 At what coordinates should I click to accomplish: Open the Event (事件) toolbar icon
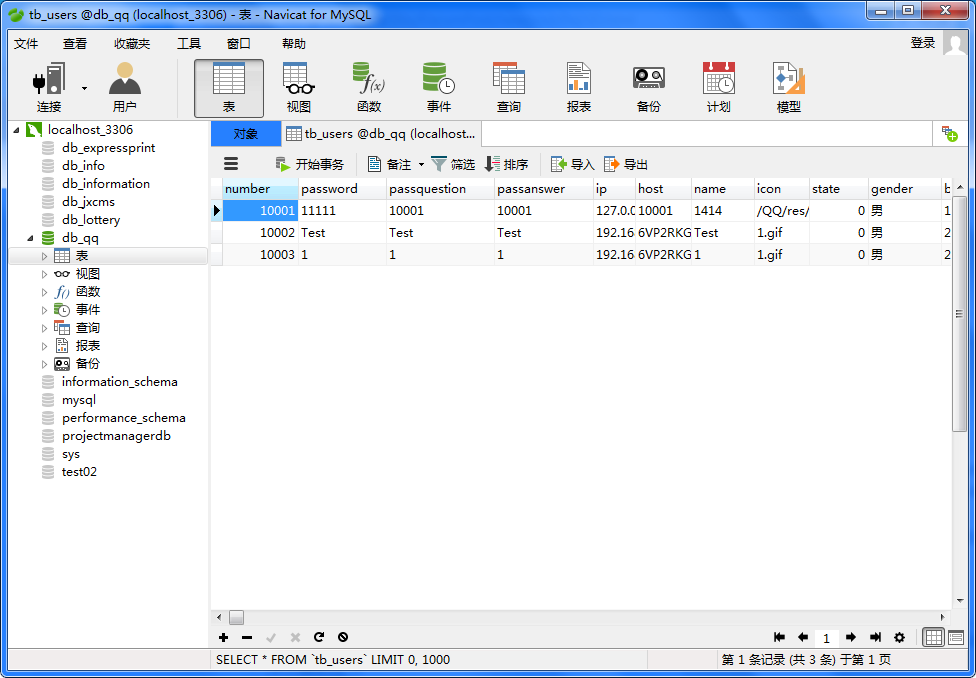pyautogui.click(x=438, y=88)
